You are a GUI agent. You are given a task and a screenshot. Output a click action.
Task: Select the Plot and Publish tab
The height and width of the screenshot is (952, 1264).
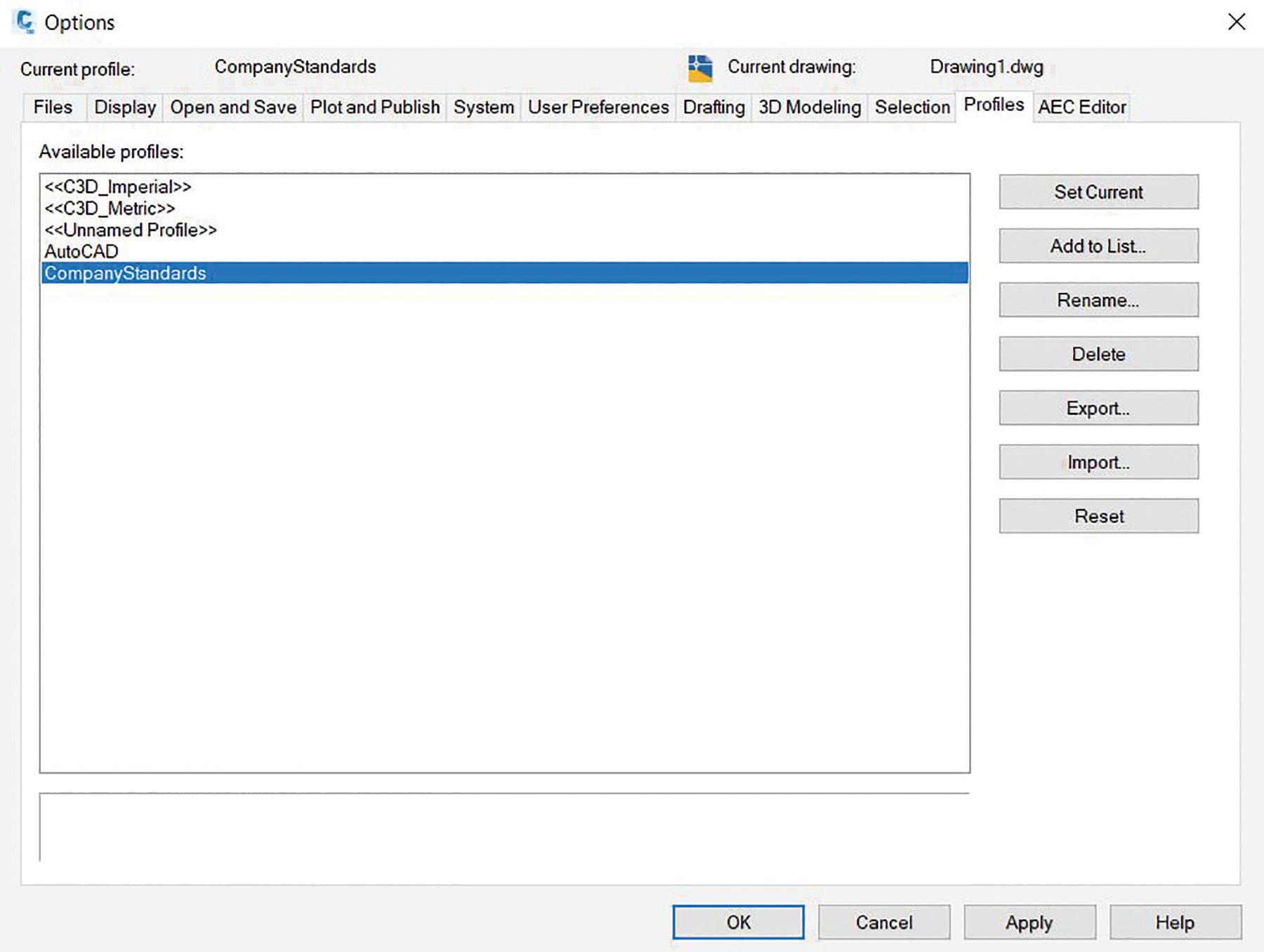coord(375,107)
